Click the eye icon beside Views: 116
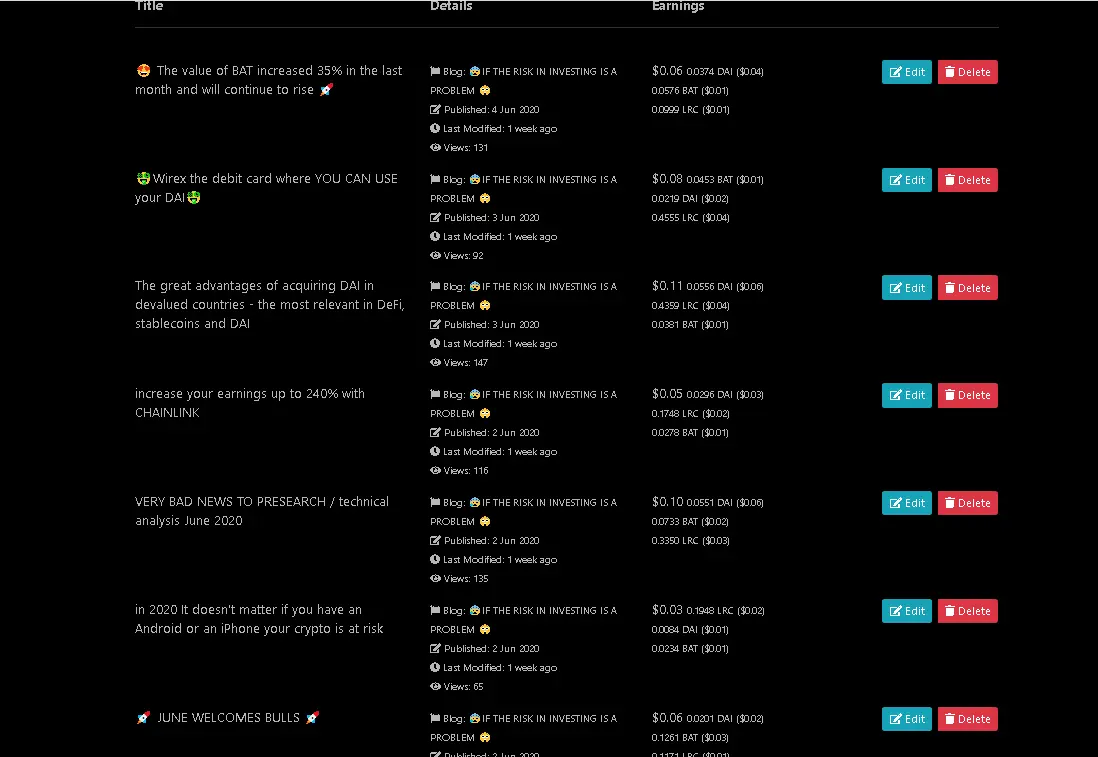The image size is (1098, 757). pyautogui.click(x=435, y=471)
